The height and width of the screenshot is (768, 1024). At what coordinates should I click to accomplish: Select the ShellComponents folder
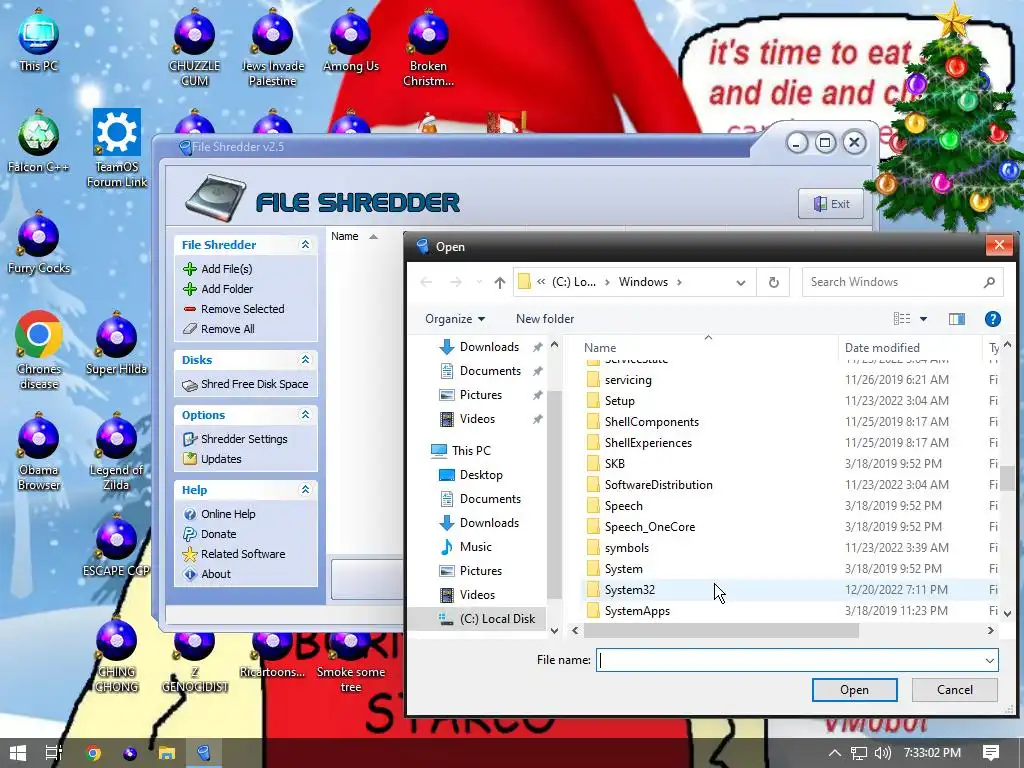pyautogui.click(x=651, y=422)
